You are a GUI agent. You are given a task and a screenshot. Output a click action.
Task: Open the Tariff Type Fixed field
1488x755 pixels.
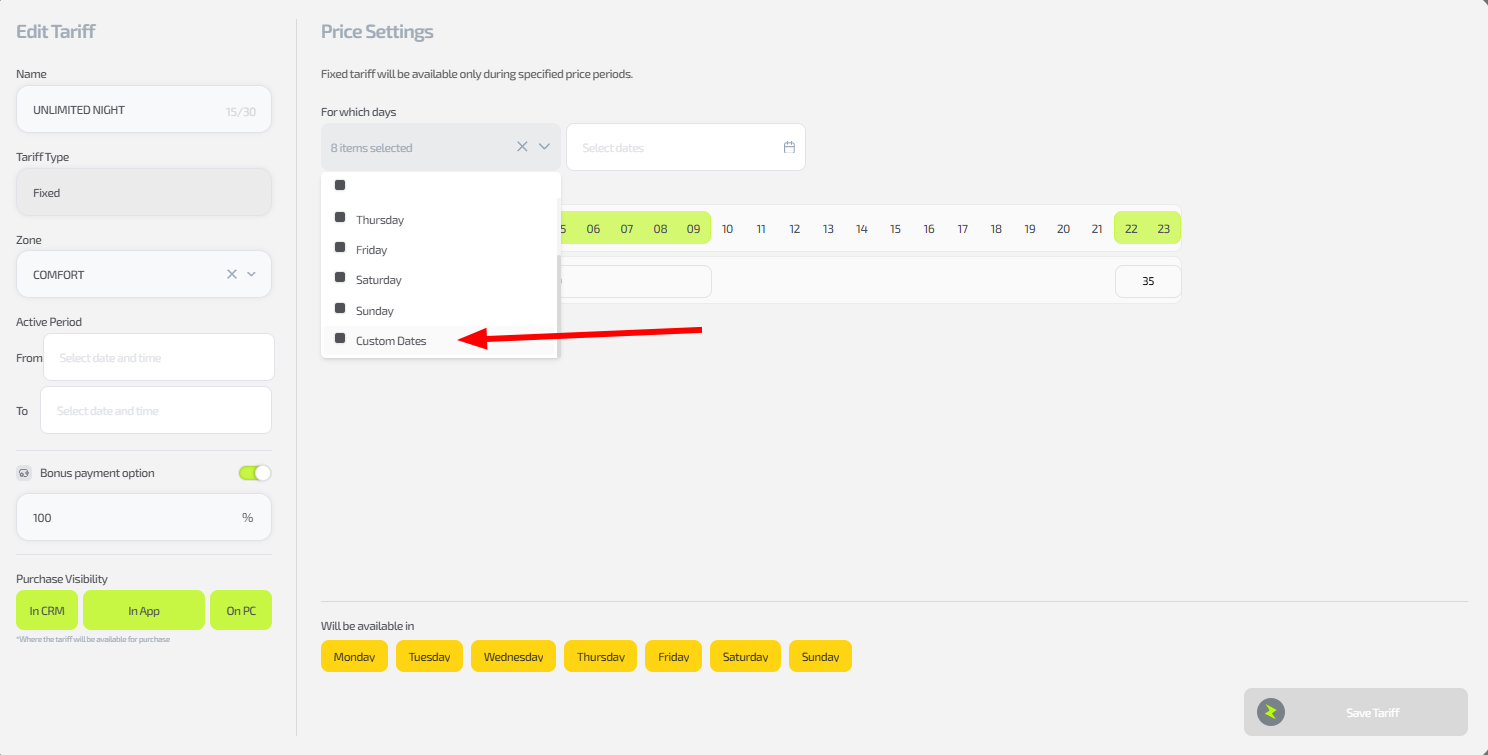click(144, 192)
